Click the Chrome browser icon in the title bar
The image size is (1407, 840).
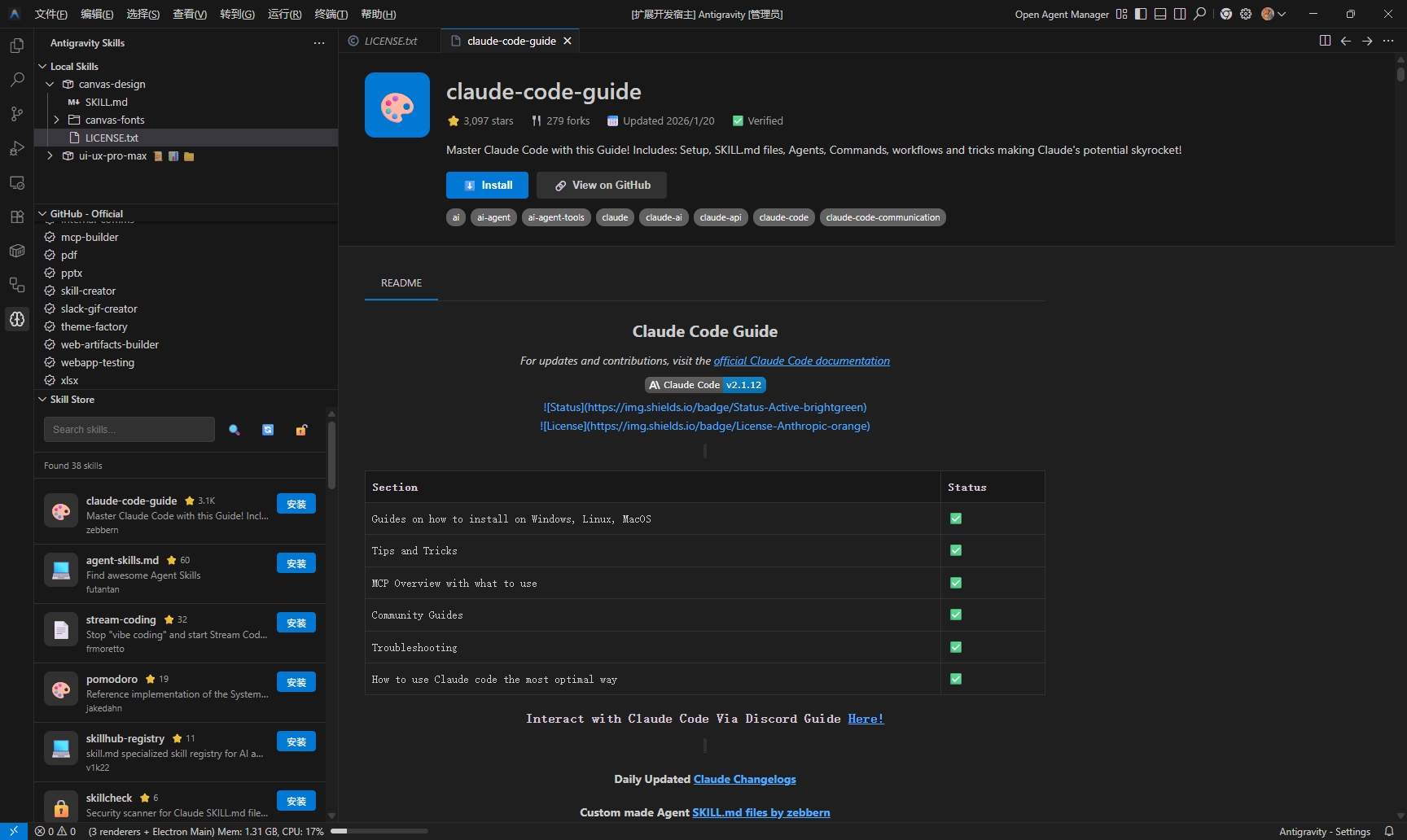click(1226, 14)
